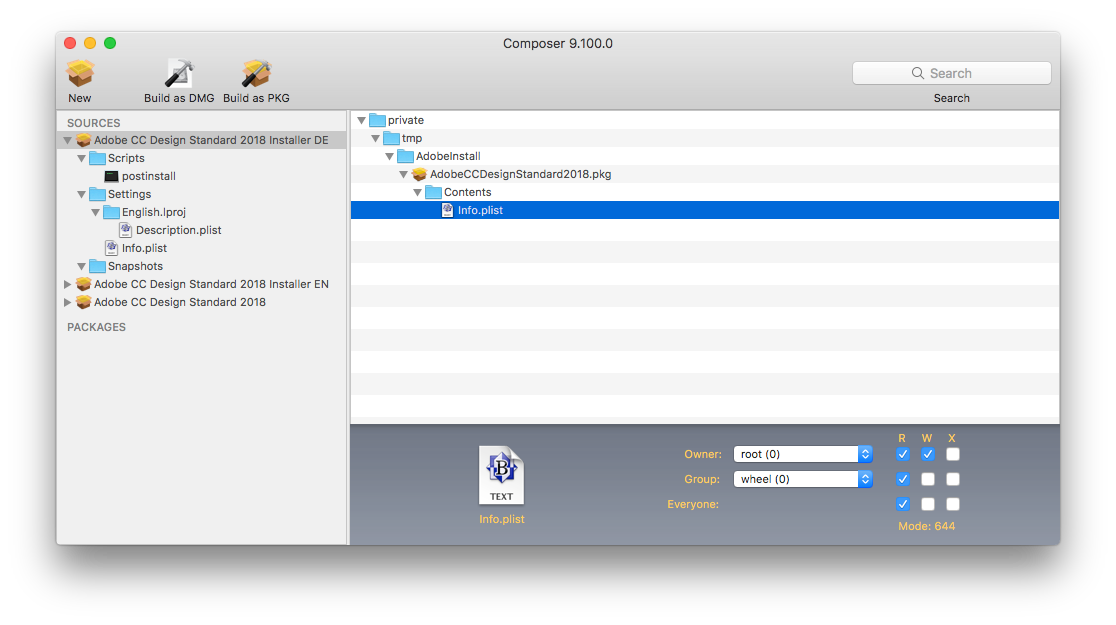Select the postinstall script label

tap(149, 176)
